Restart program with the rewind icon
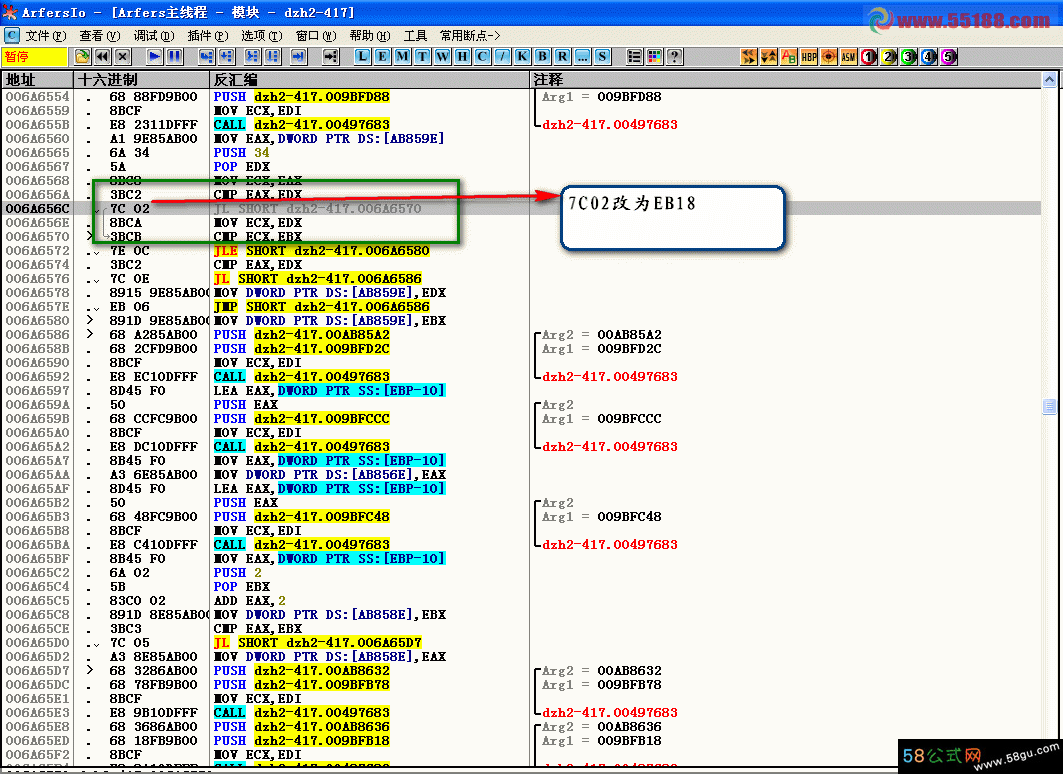Image resolution: width=1063 pixels, height=774 pixels. click(102, 57)
